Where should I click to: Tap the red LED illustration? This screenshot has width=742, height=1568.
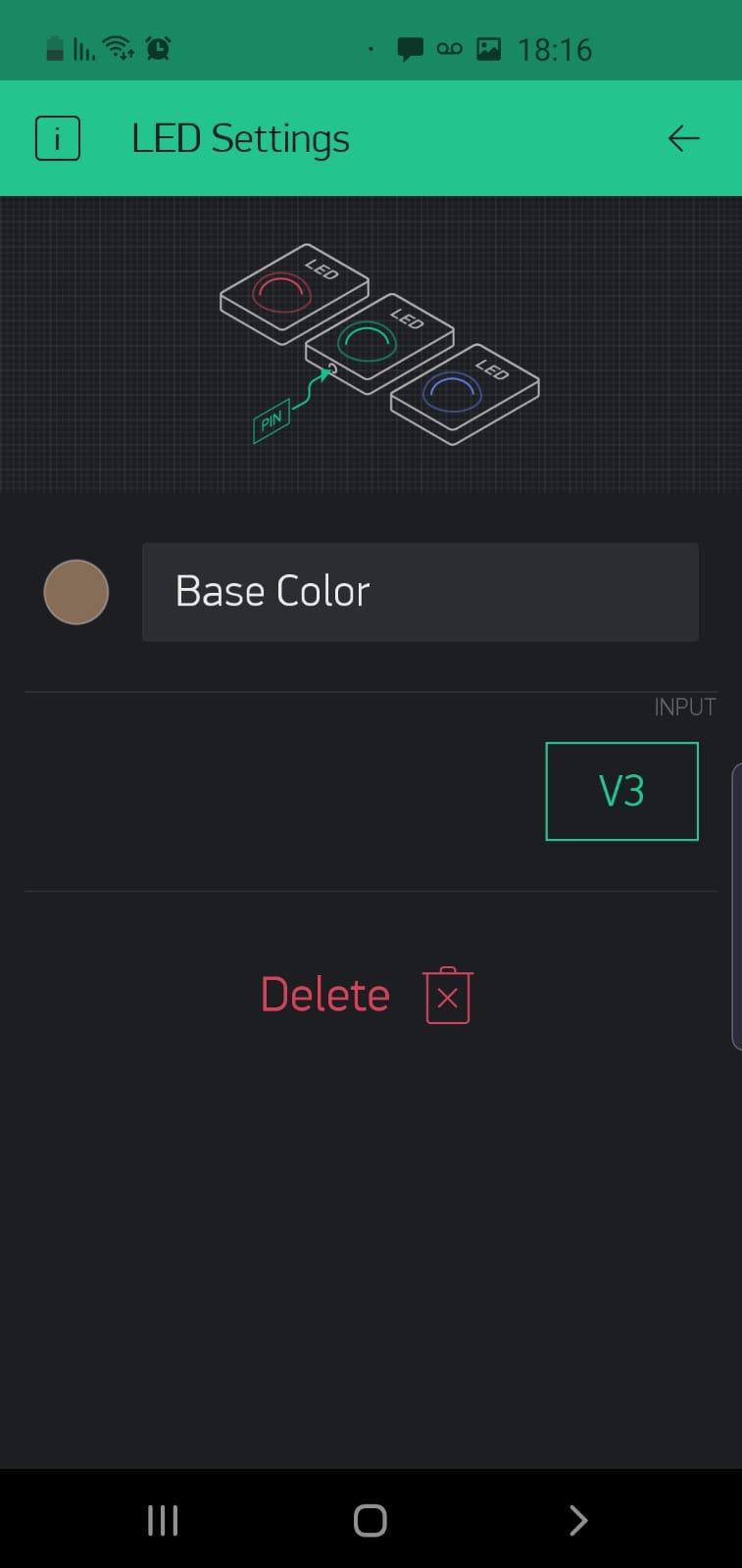[294, 293]
